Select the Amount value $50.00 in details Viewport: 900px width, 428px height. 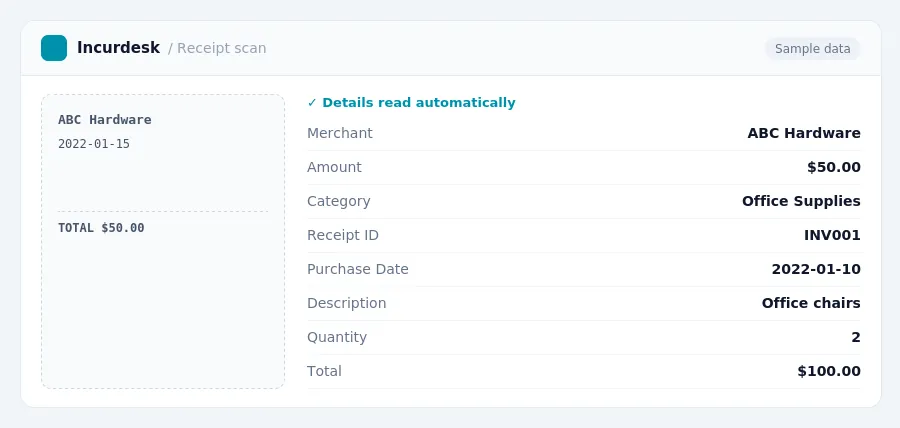(833, 167)
